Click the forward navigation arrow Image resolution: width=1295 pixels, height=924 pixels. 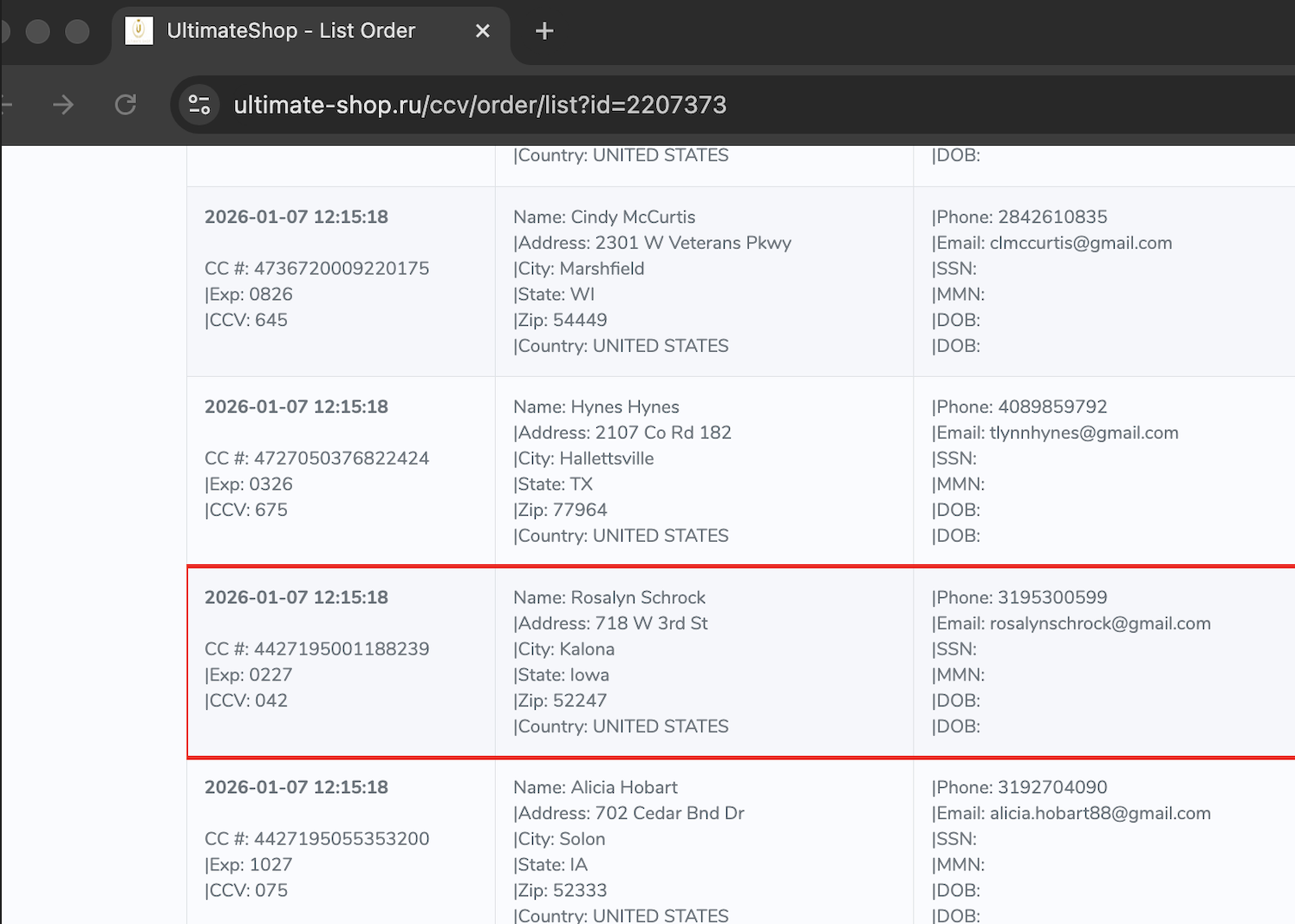click(x=63, y=105)
